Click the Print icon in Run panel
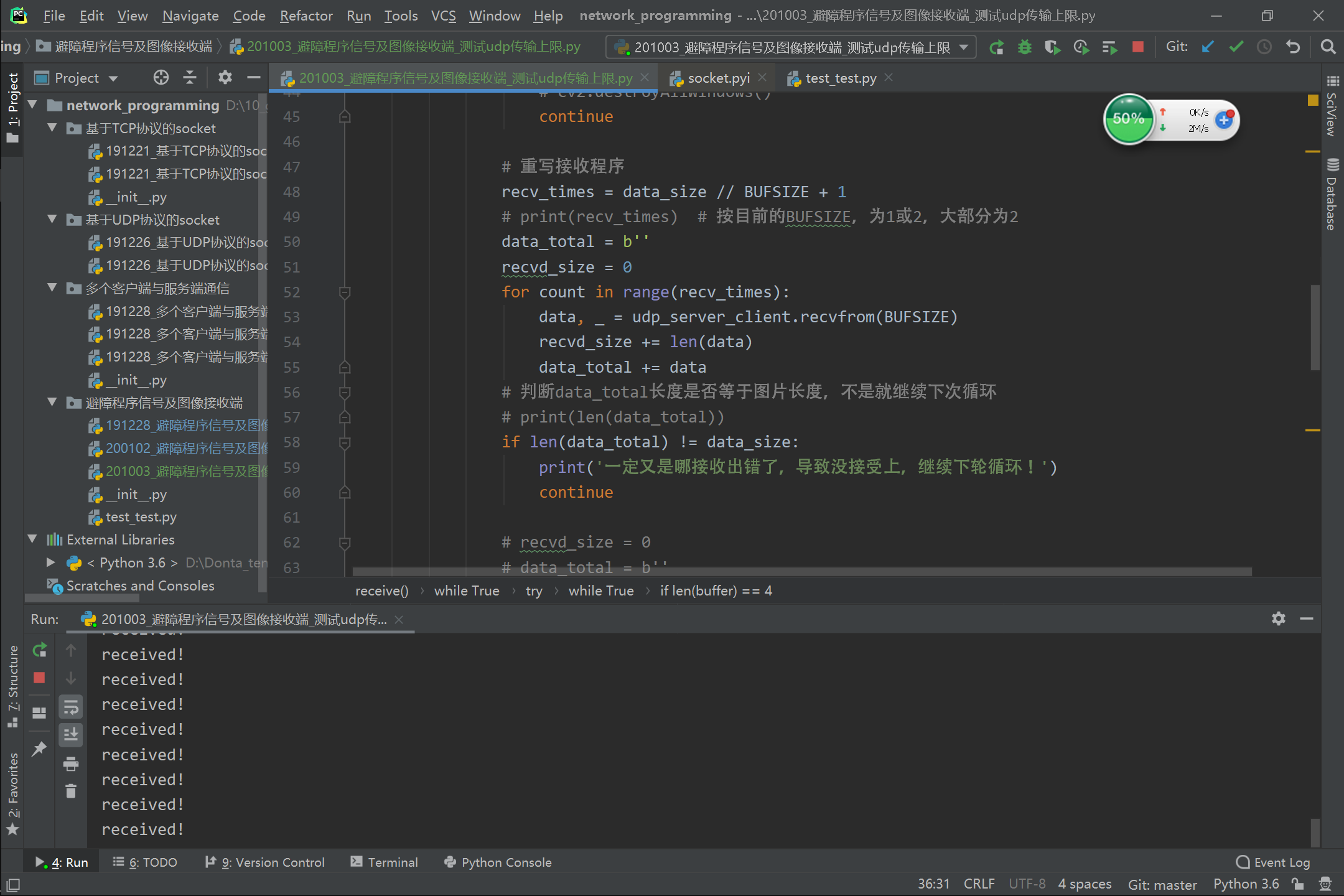 71,763
